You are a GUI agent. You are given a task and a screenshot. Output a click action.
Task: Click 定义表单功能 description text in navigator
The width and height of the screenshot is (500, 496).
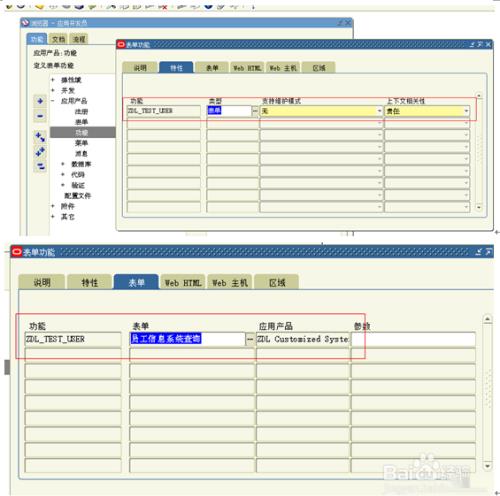coord(54,65)
